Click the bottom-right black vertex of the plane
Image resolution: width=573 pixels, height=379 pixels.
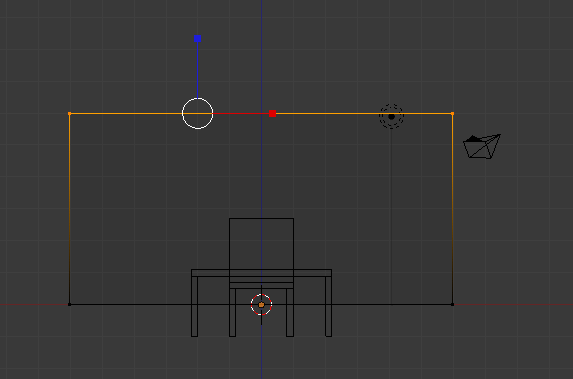(x=452, y=304)
